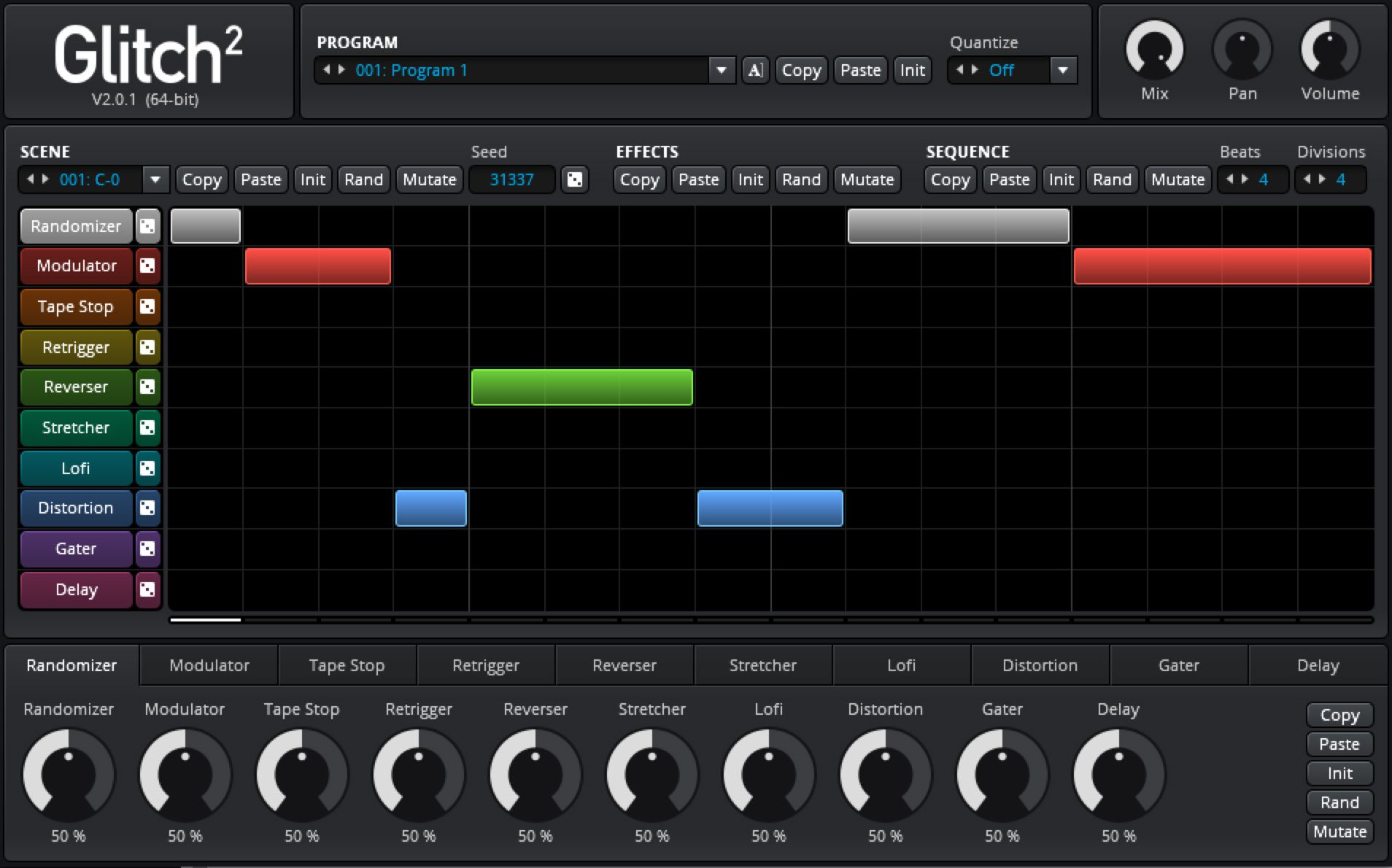Click the rename program 'A' icon

755,70
